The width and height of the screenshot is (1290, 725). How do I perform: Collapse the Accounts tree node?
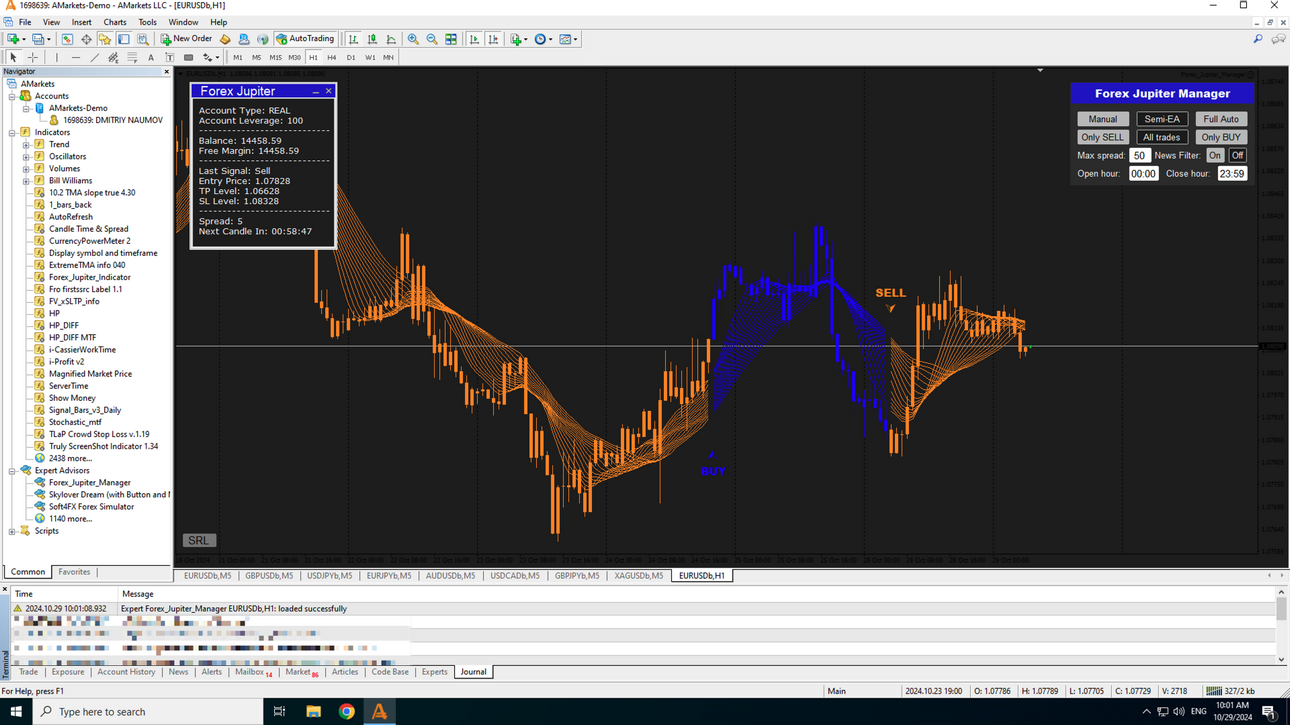pyautogui.click(x=12, y=96)
